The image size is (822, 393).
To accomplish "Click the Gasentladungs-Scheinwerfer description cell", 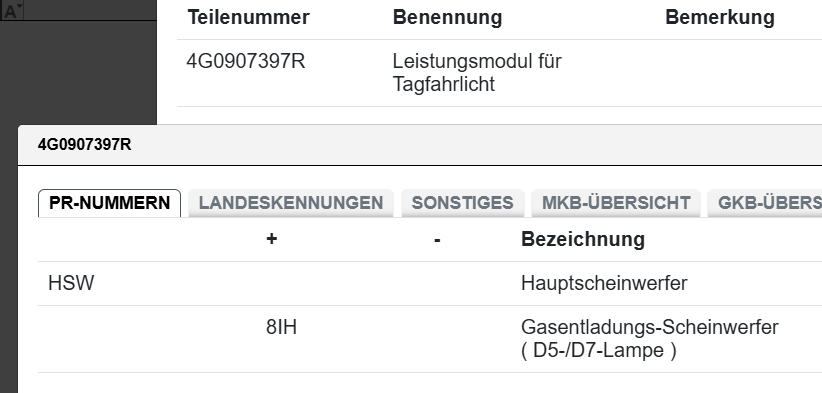I will 650,339.
